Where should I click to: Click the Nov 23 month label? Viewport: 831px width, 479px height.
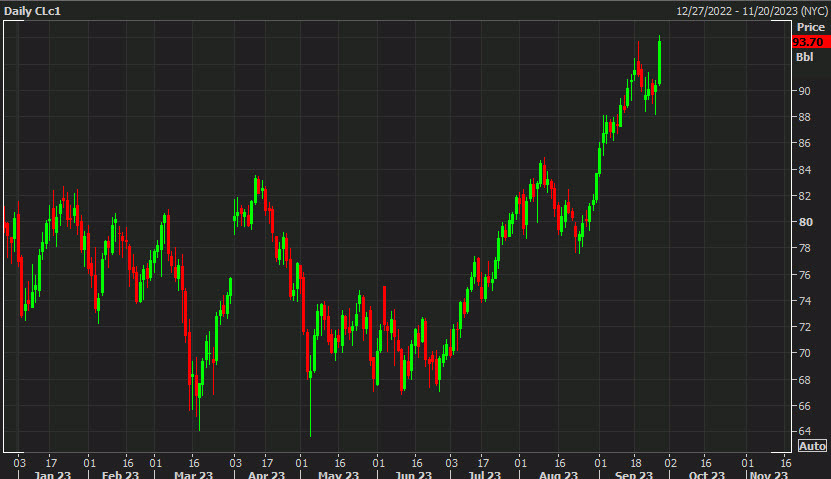pos(769,474)
